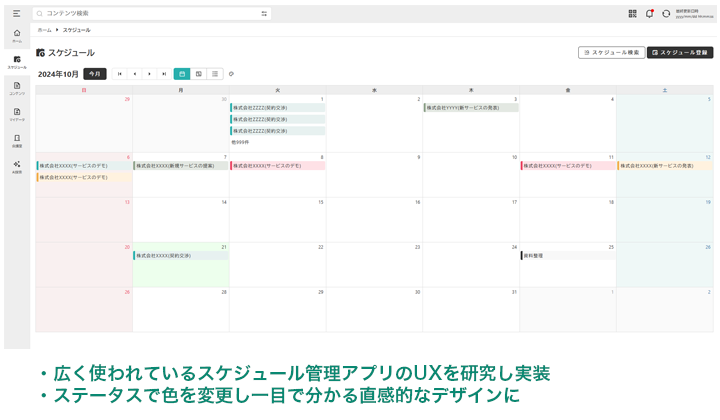This screenshot has width=720, height=420.
Task: Open 株式会社XXXX(新規サービスの提案) event on October 7
Action: [x=181, y=166]
